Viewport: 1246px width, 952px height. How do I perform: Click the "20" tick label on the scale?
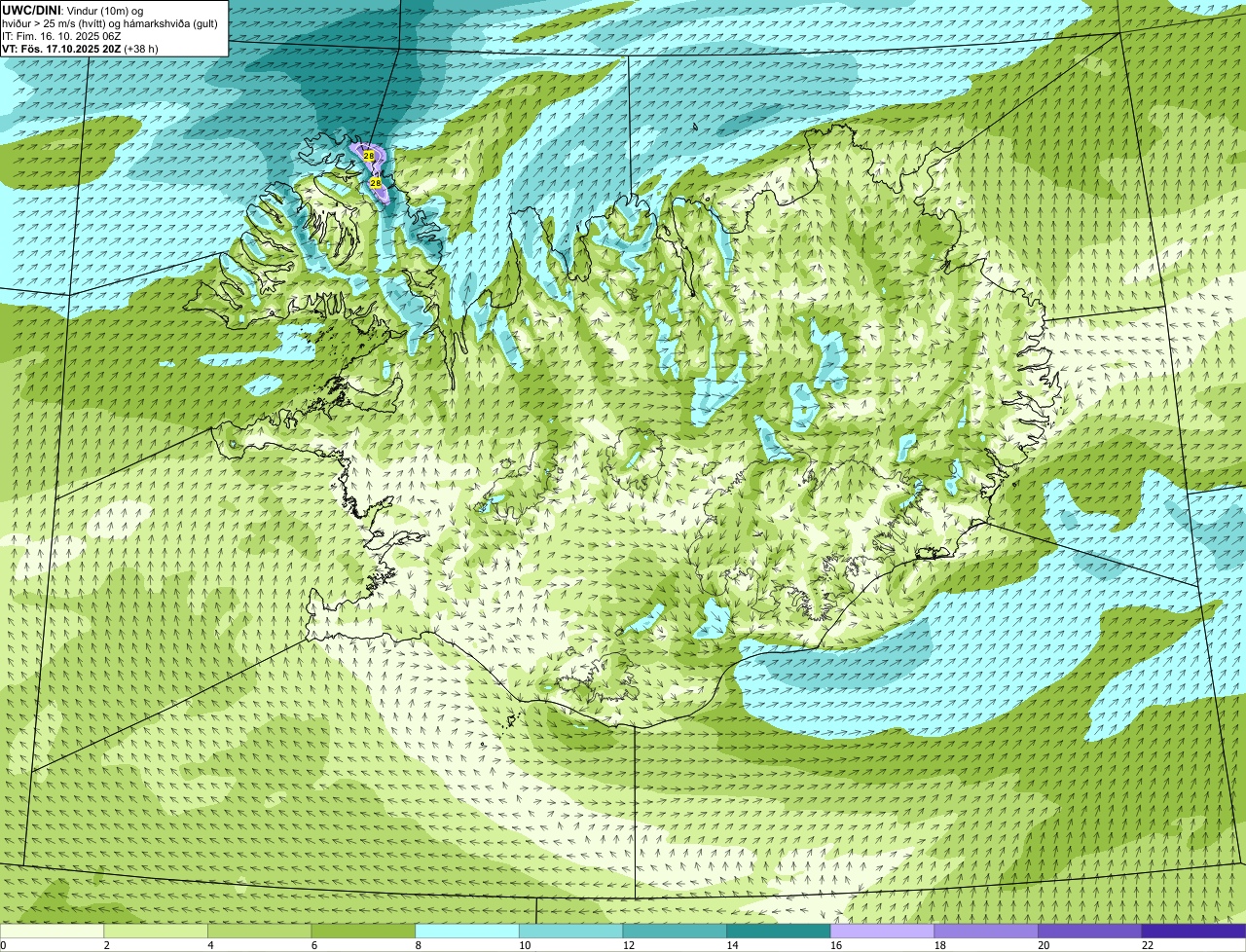1044,945
